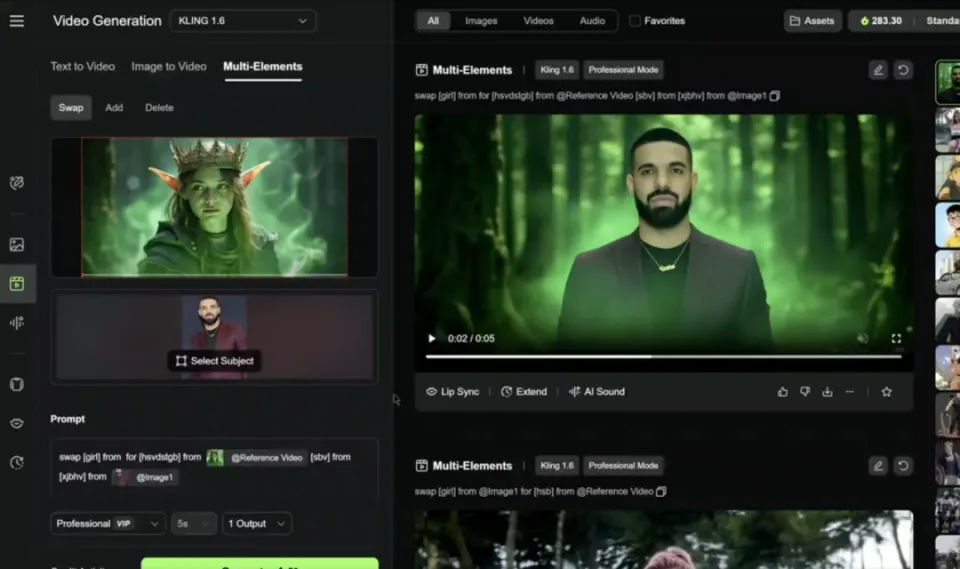This screenshot has height=569, width=960.
Task: Show only Videos filter tab
Action: pos(538,21)
